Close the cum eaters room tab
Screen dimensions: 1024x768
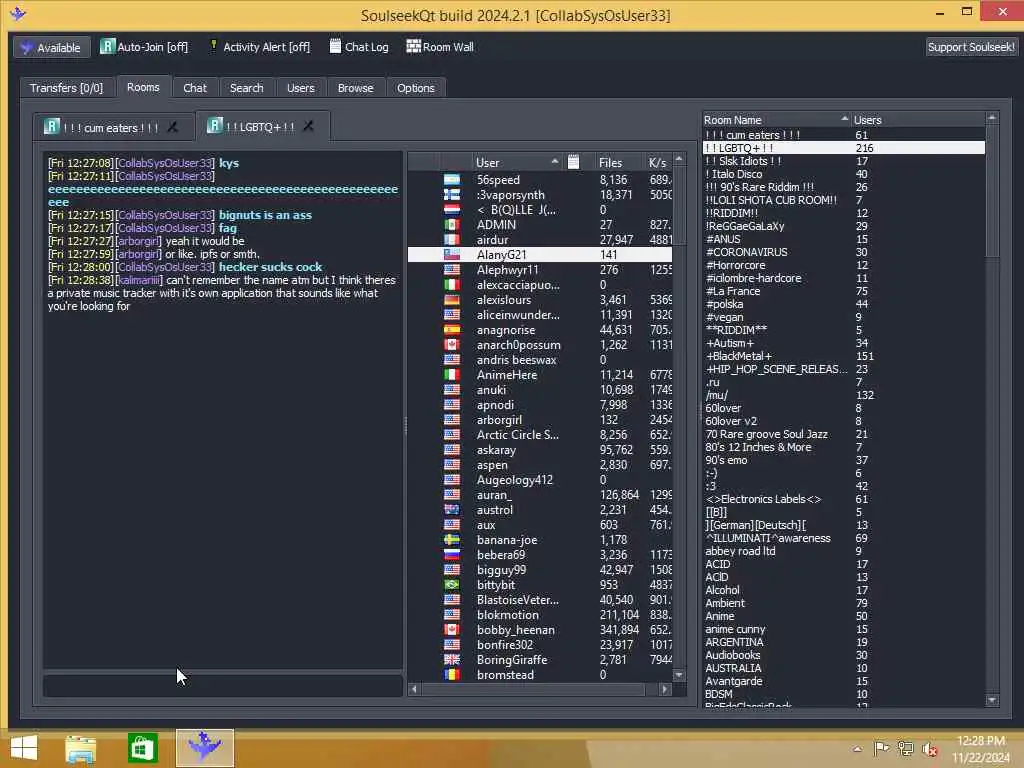172,127
